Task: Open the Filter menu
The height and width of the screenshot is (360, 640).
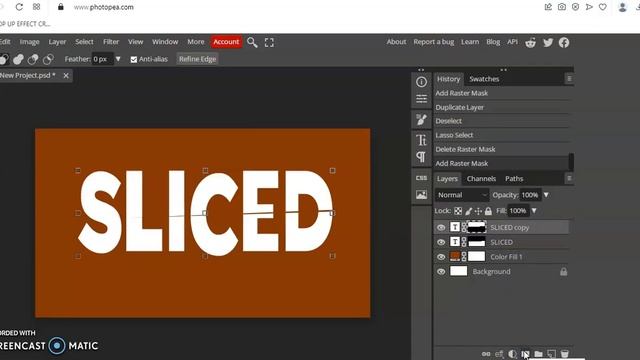Action: [x=111, y=42]
